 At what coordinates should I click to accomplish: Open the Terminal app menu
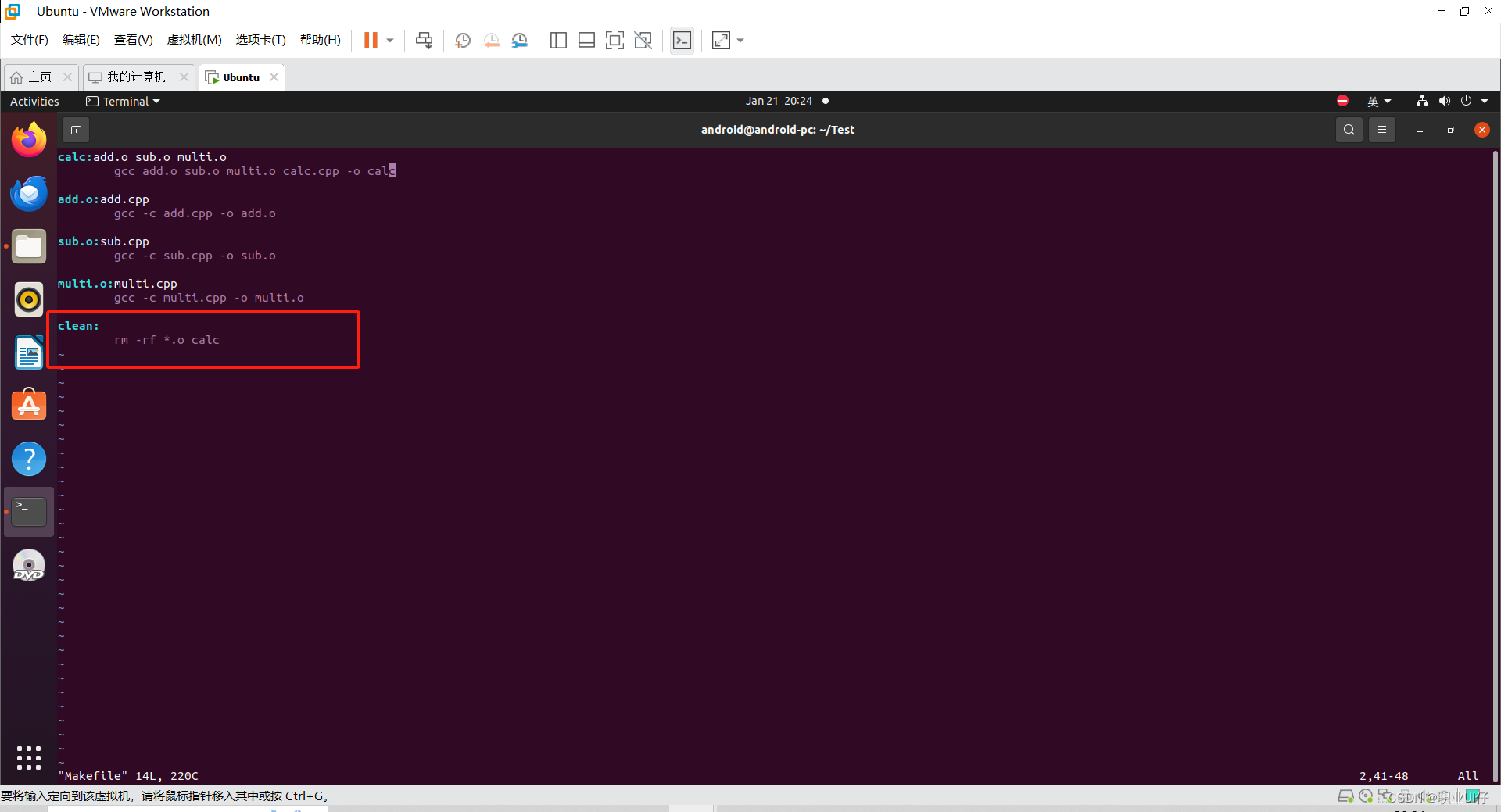tap(123, 102)
